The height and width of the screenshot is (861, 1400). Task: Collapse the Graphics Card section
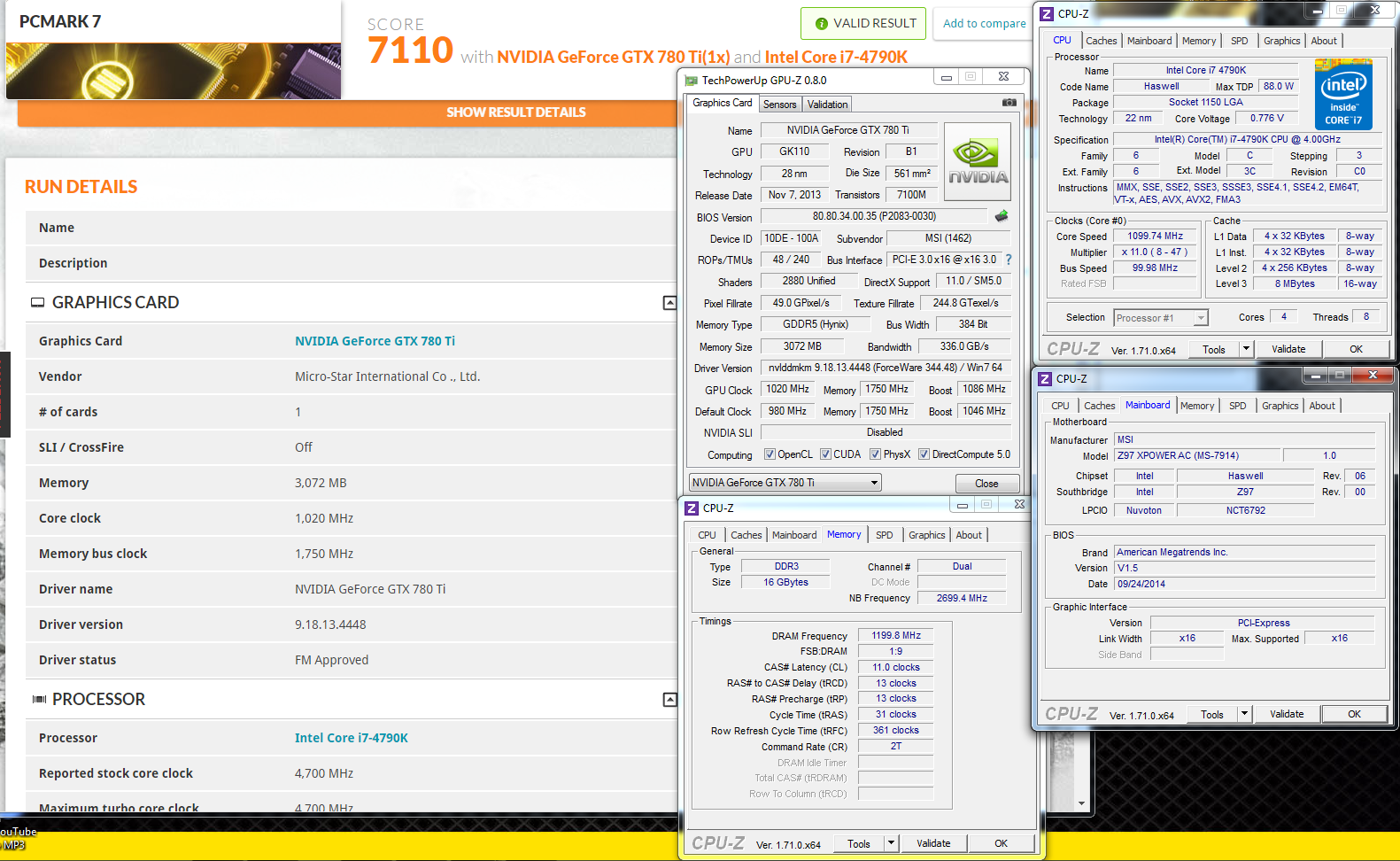669,303
